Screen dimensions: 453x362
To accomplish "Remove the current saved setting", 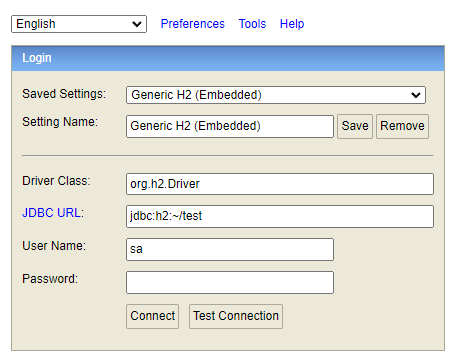I will [402, 126].
